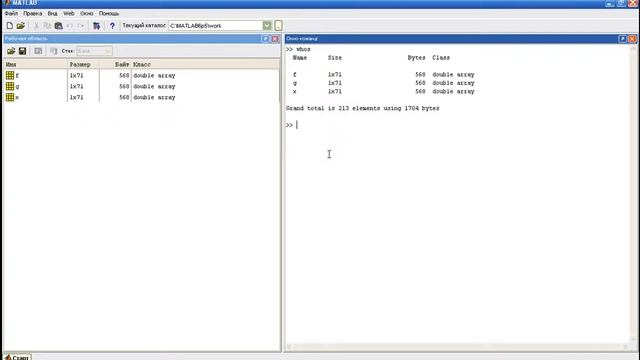Launch Simulink from the toolbar icon
Viewport: 640px width, 360px height.
tap(96, 26)
